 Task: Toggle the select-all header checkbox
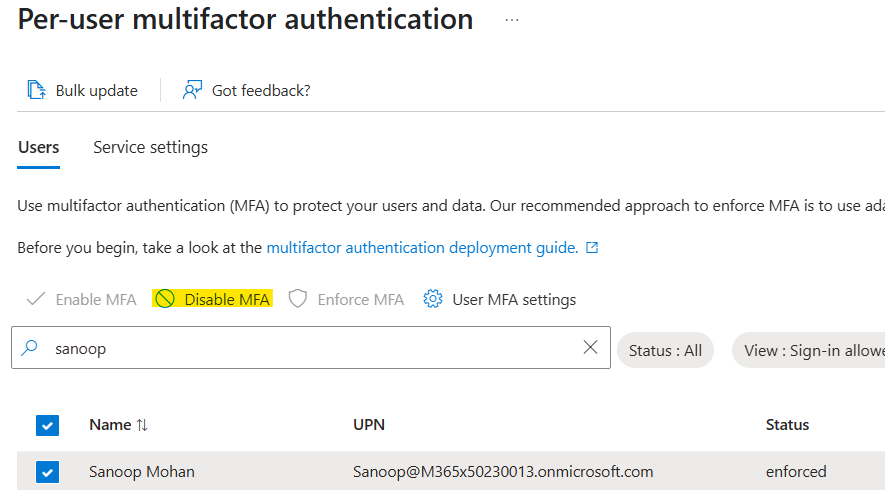(47, 425)
